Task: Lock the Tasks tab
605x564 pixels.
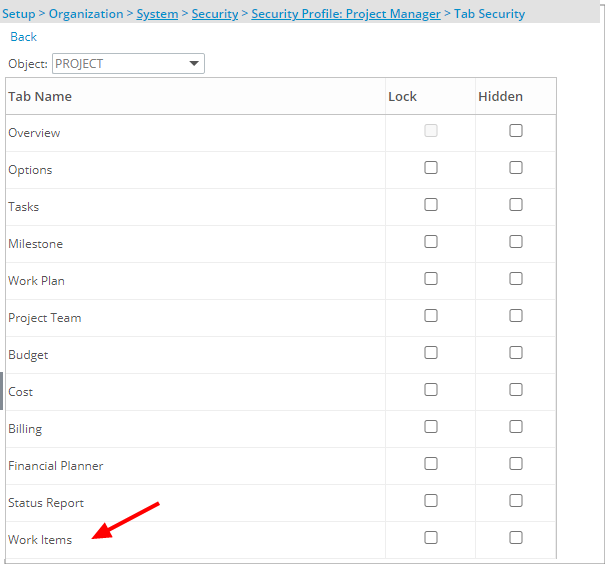Action: pos(431,205)
